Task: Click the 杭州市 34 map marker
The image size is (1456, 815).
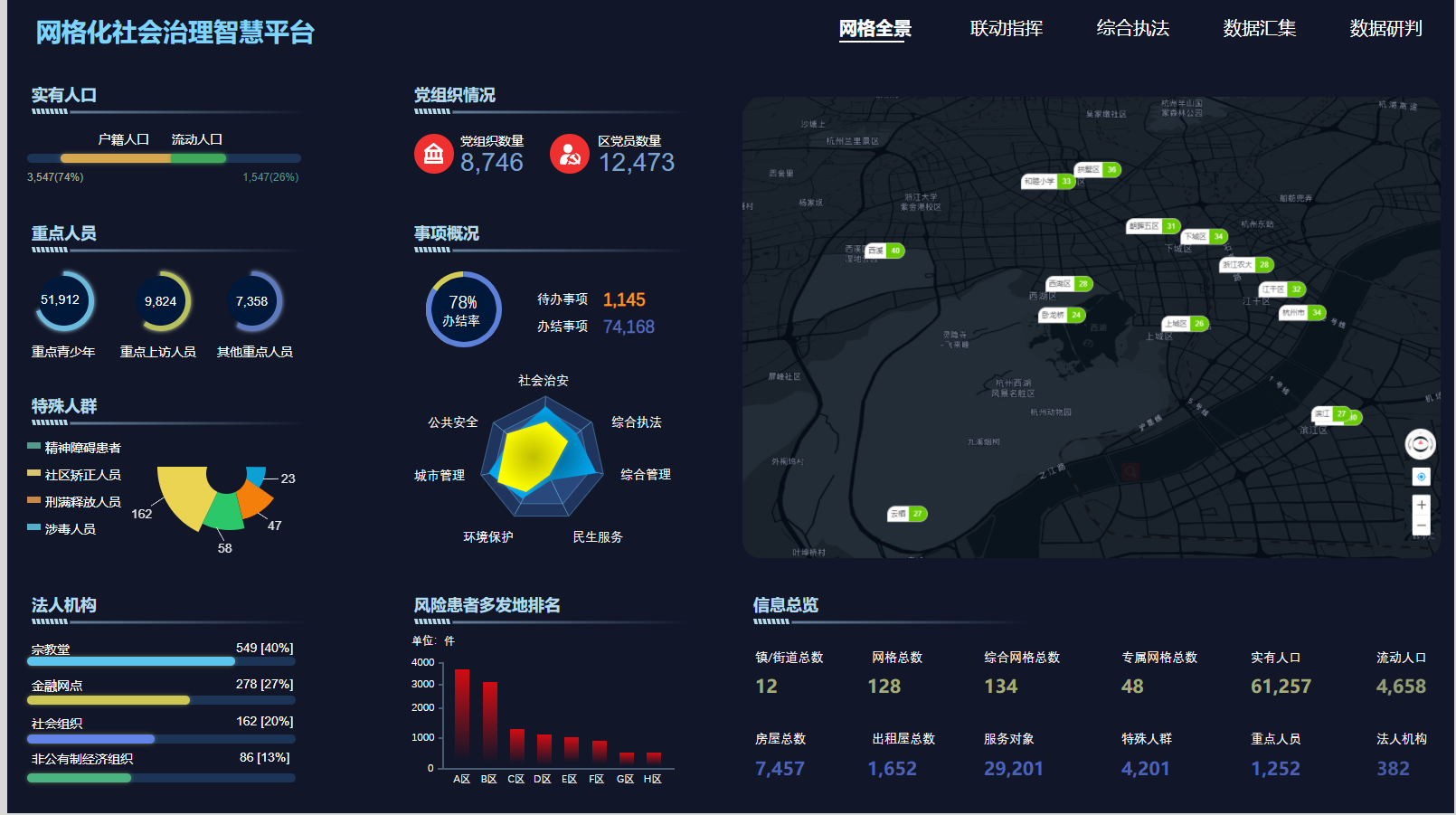Action: coord(1302,312)
